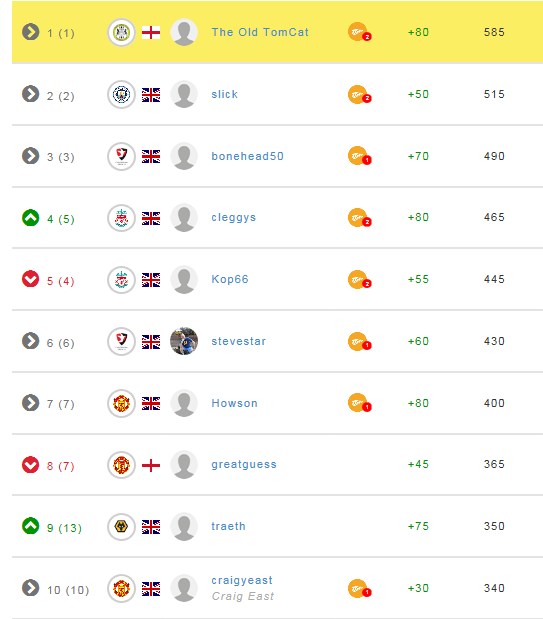Open stevestar's profile photo

(x=184, y=341)
